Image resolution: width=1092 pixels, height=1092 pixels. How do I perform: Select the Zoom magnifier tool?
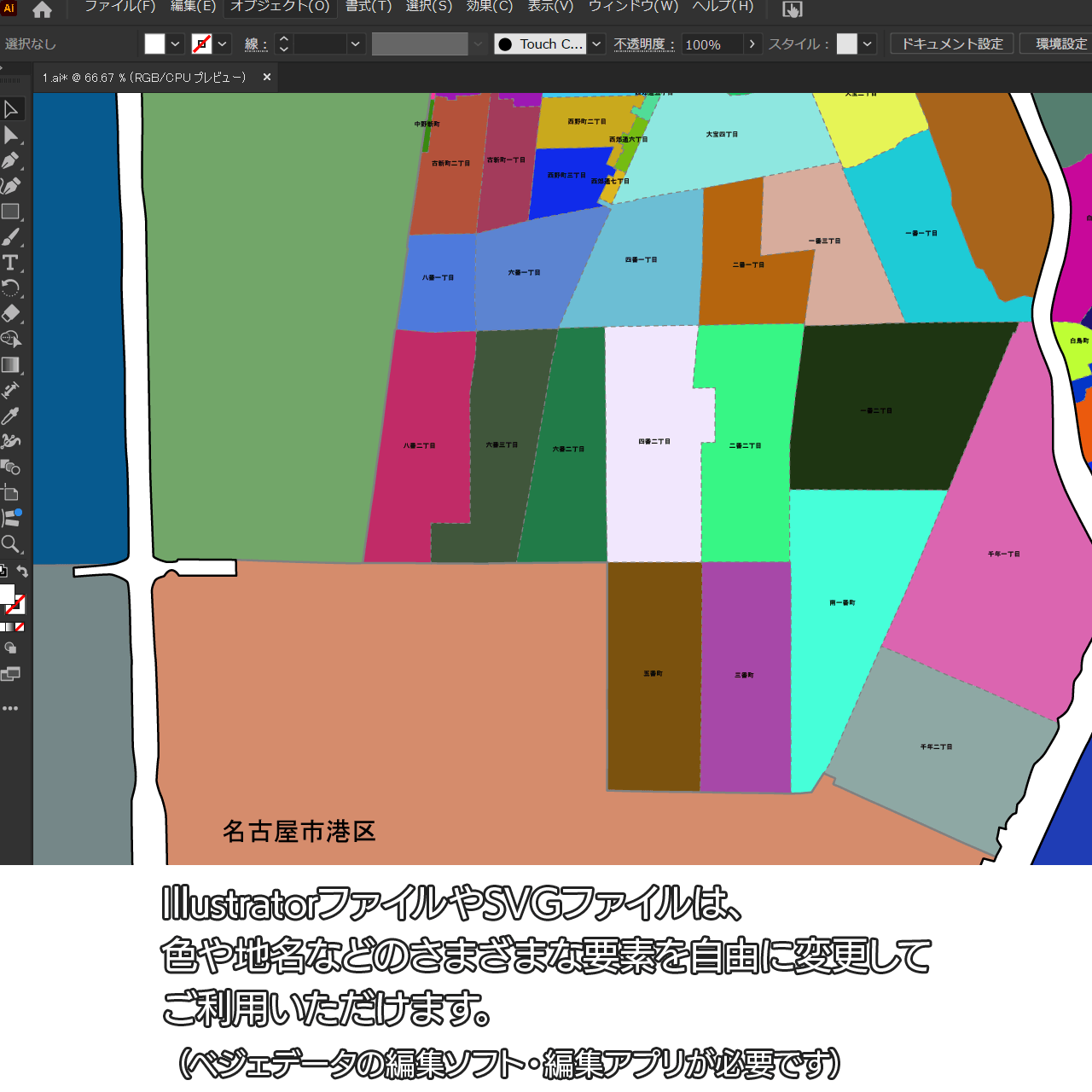[x=11, y=544]
